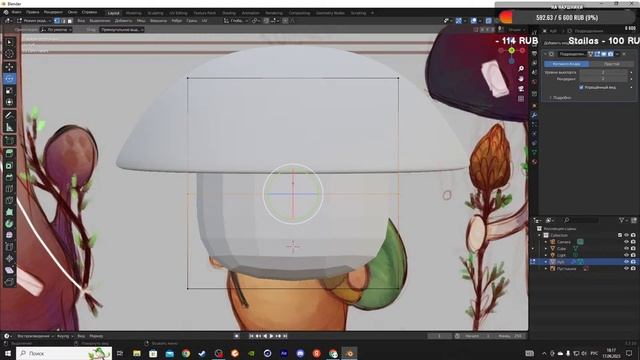Expand the Cube item in the outliner
Viewport: 640px width, 360px height.
coord(546,248)
